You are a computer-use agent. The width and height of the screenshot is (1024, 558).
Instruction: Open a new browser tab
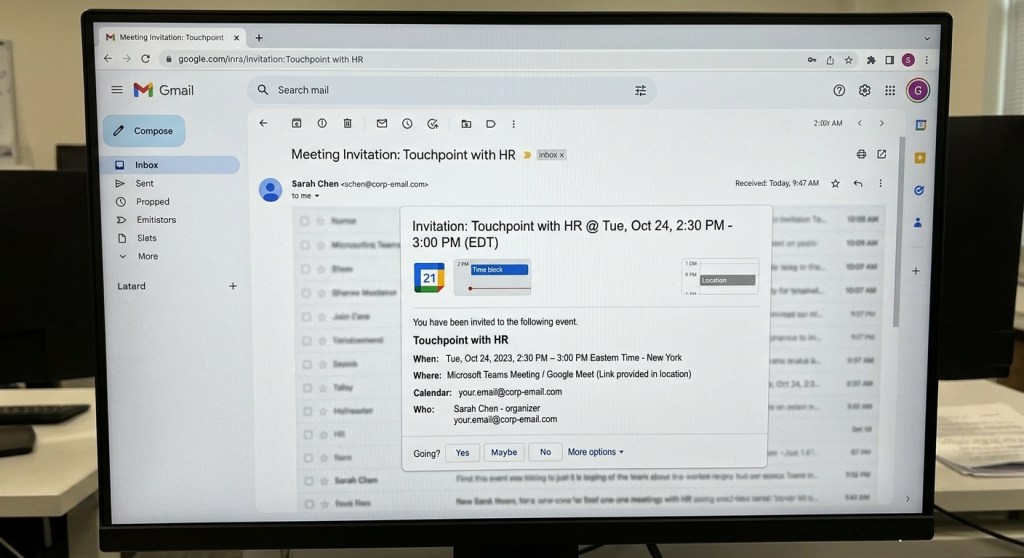[259, 38]
